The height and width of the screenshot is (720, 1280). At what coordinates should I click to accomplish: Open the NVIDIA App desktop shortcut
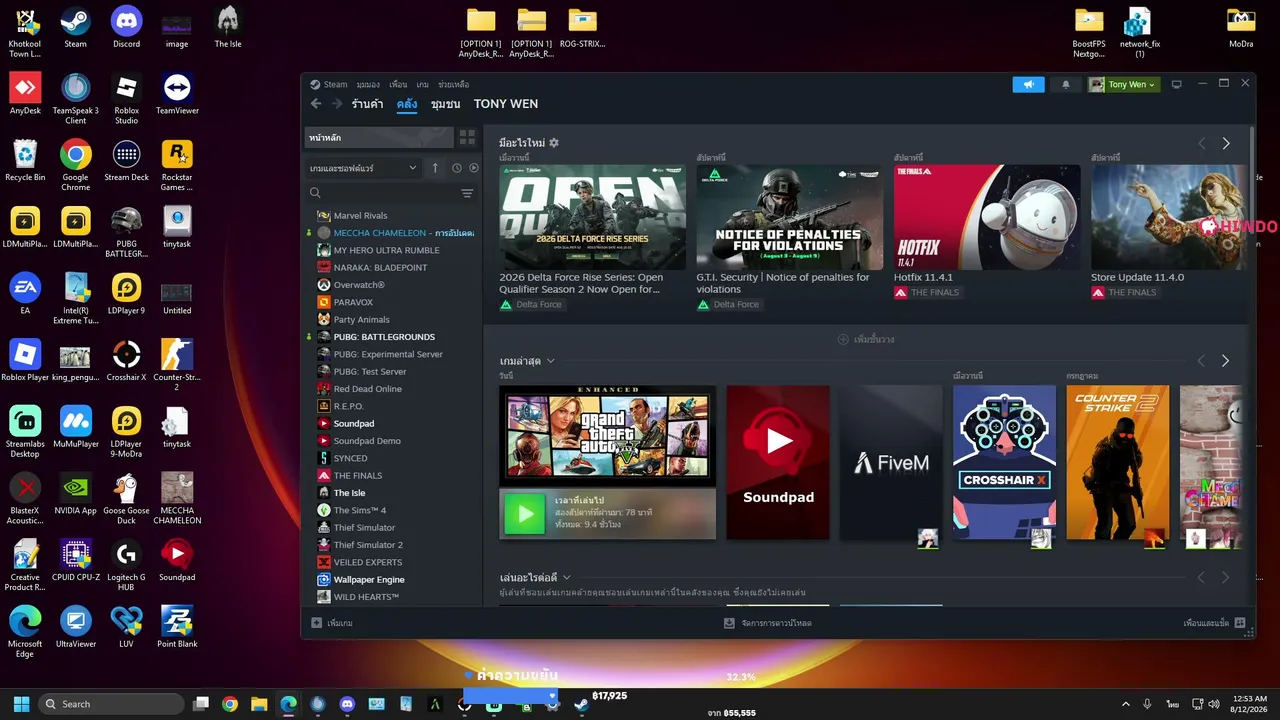click(75, 494)
